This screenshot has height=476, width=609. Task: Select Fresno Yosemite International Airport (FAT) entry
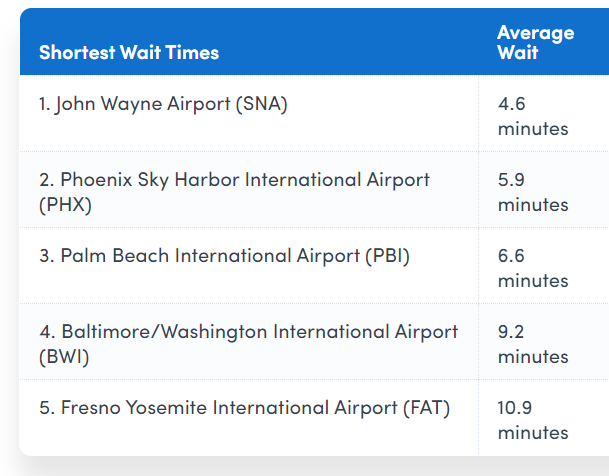pyautogui.click(x=245, y=408)
